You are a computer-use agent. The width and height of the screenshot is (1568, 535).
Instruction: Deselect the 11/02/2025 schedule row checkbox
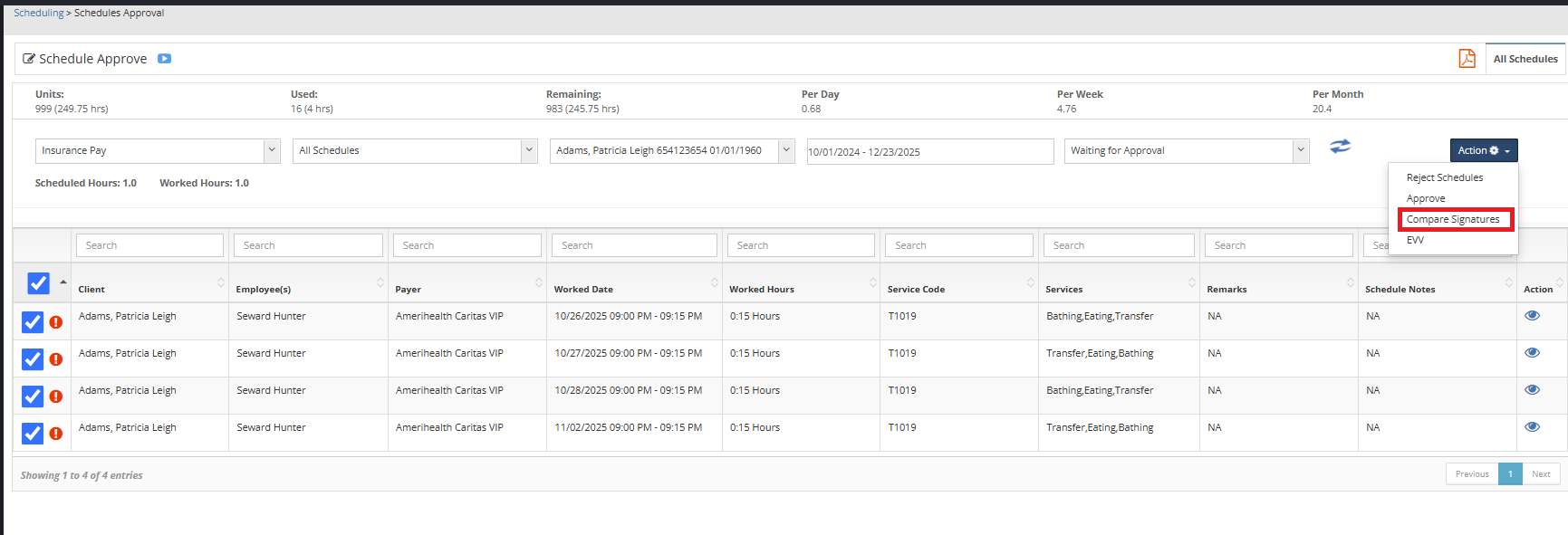point(33,434)
